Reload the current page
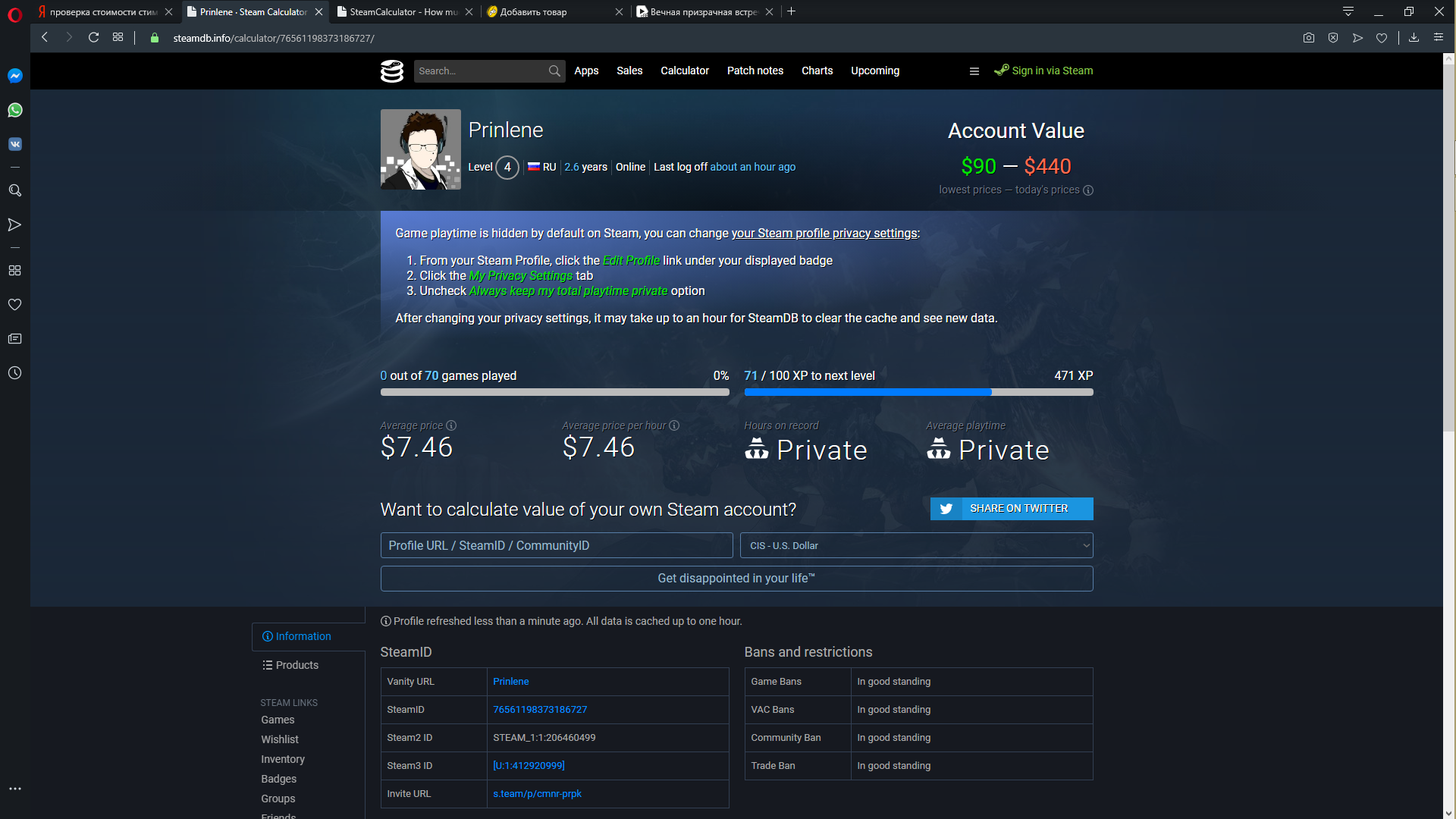 (93, 37)
